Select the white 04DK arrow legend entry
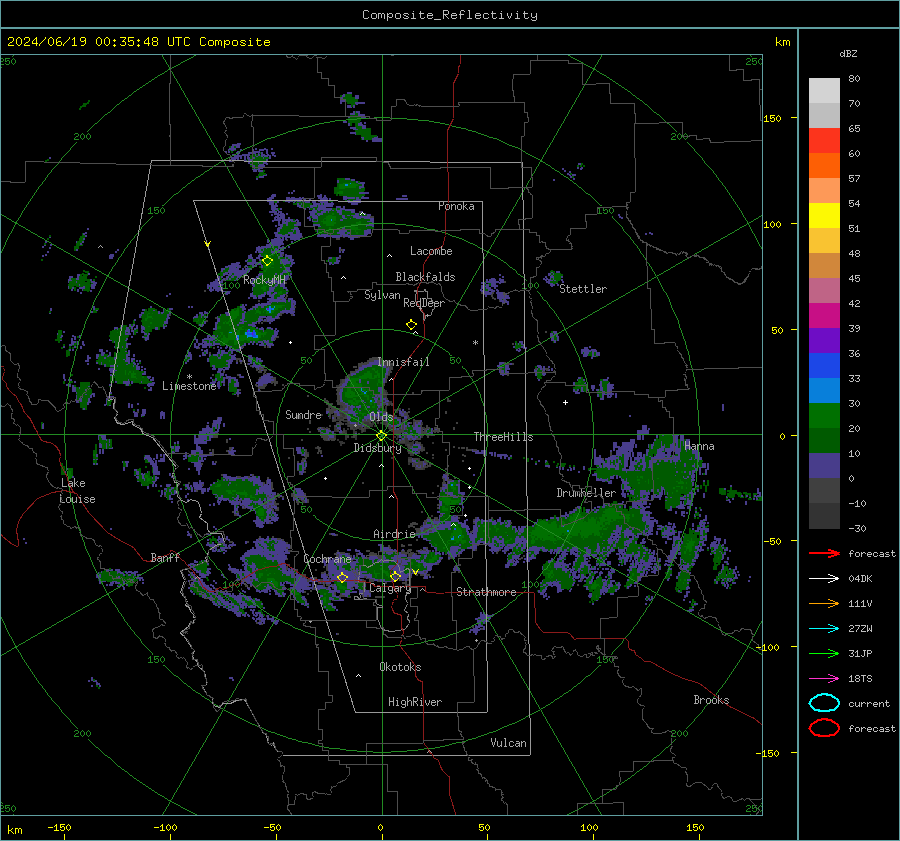The height and width of the screenshot is (841, 900). [824, 578]
